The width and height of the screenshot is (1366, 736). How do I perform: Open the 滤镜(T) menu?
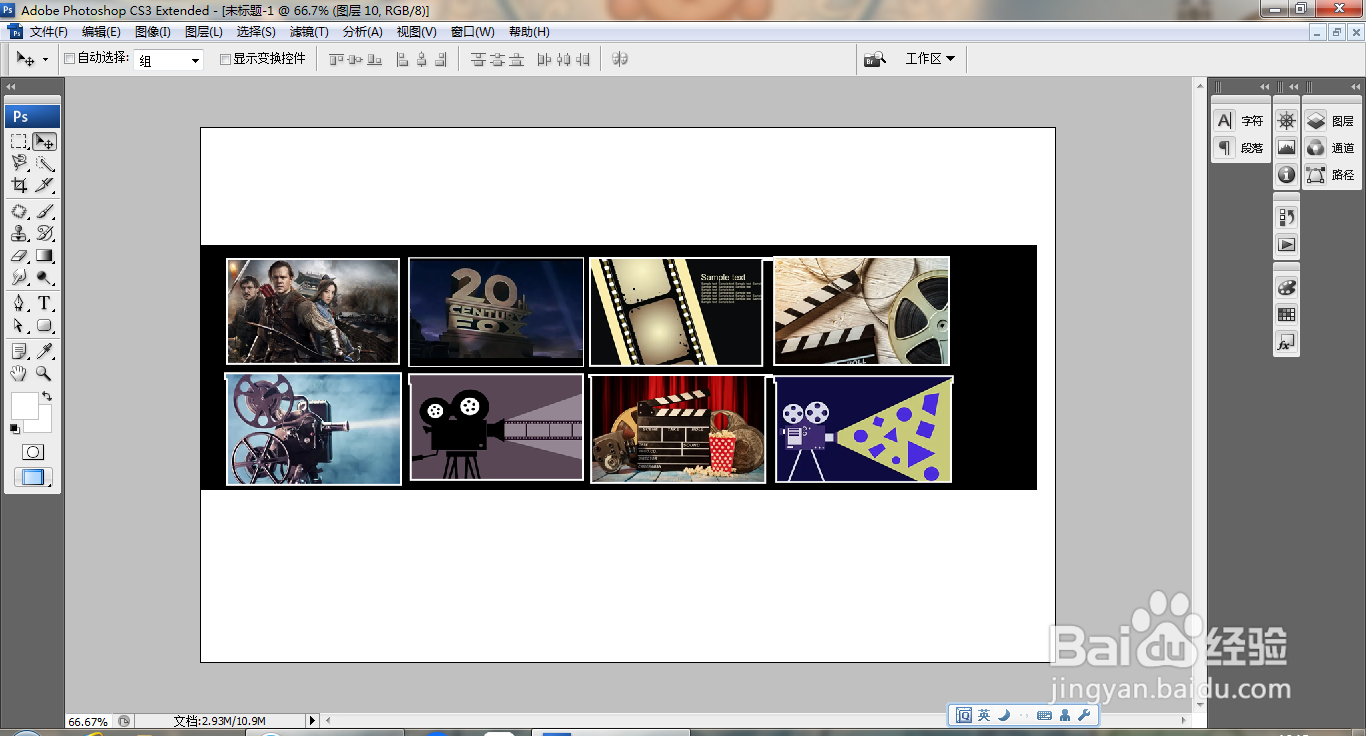coord(309,32)
